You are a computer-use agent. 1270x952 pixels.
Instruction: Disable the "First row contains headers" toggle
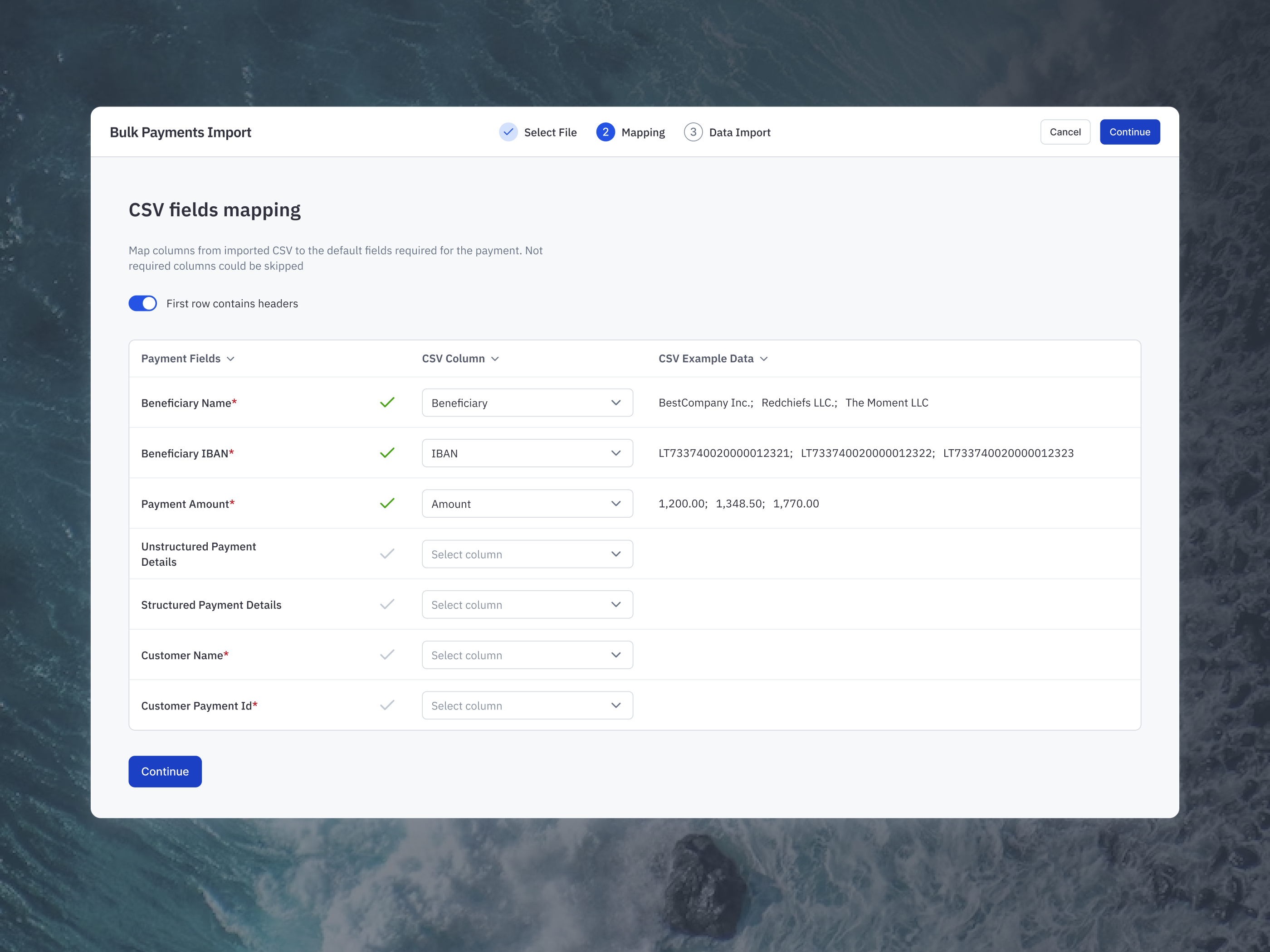142,303
